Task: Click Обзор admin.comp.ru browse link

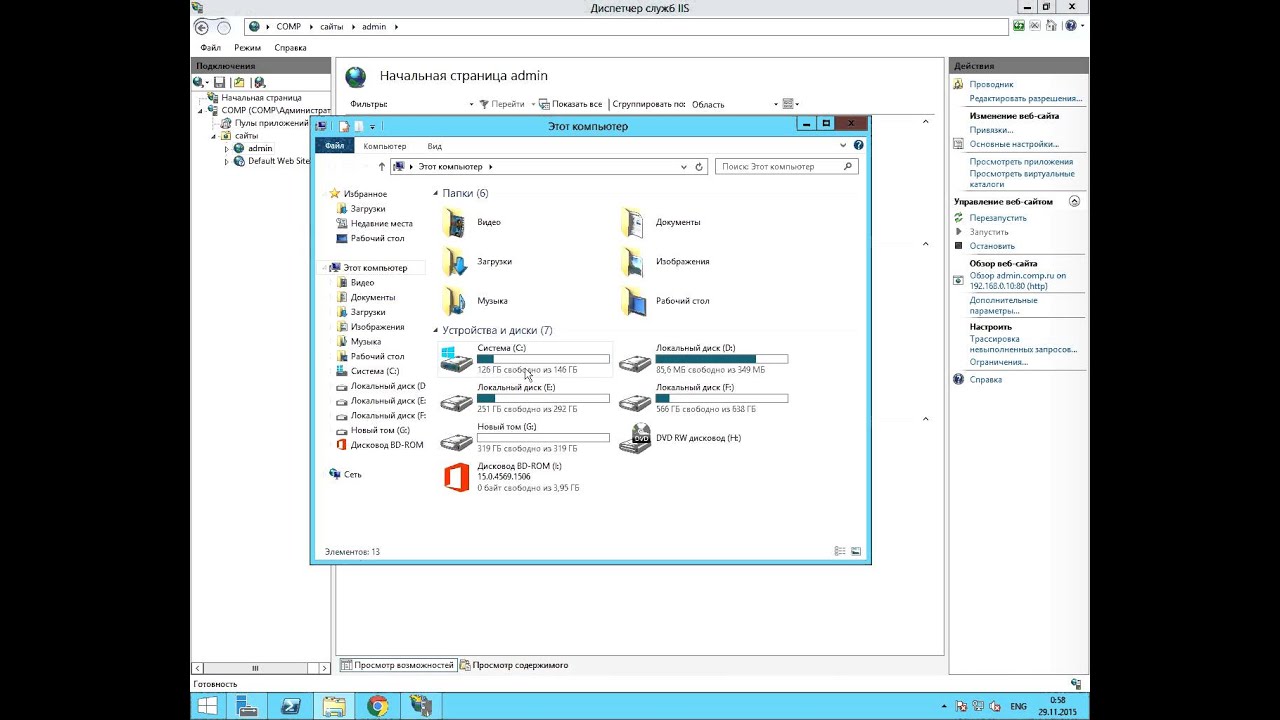Action: 1018,281
